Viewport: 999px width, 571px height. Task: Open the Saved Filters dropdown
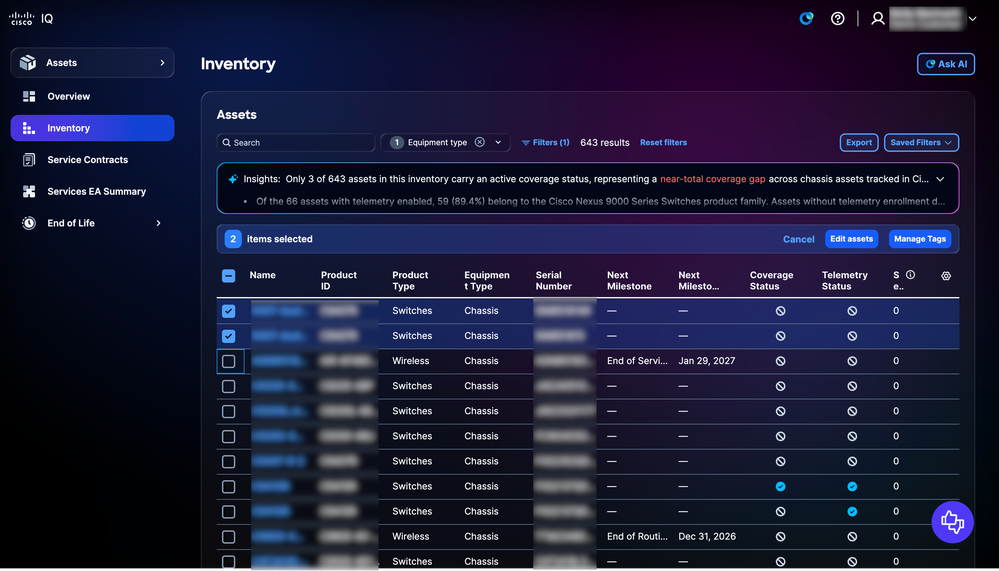[921, 143]
